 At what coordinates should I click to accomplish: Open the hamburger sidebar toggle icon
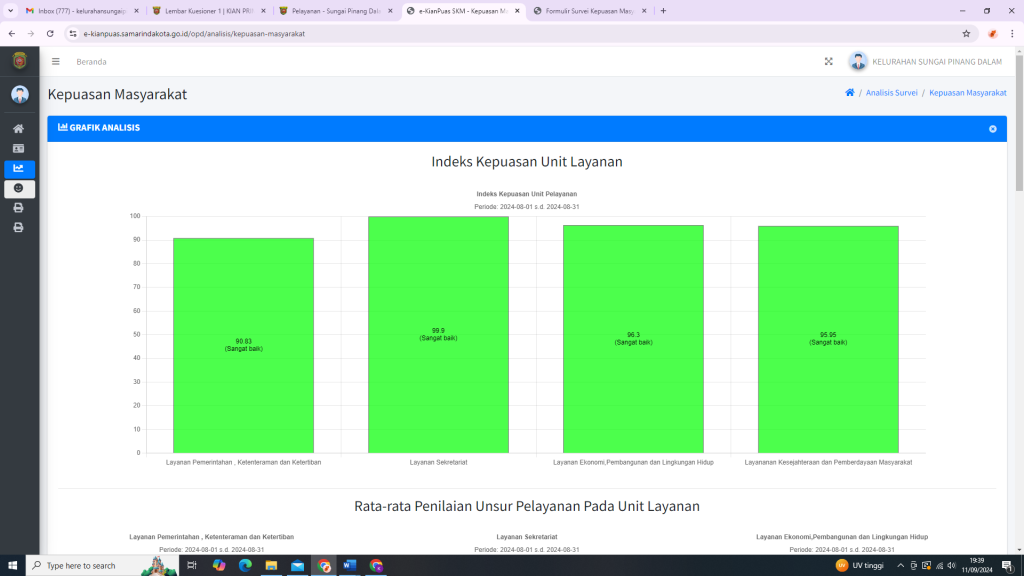click(56, 61)
